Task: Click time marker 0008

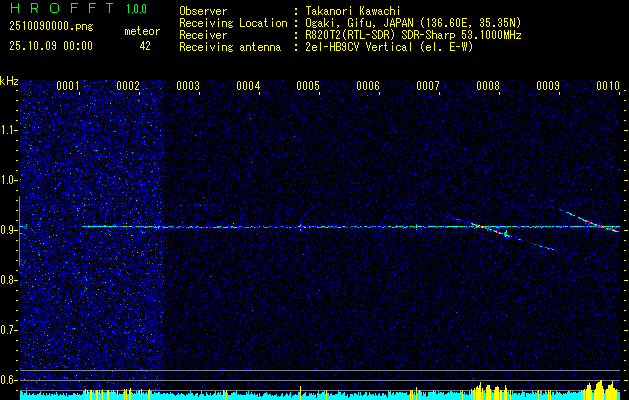Action: click(488, 86)
